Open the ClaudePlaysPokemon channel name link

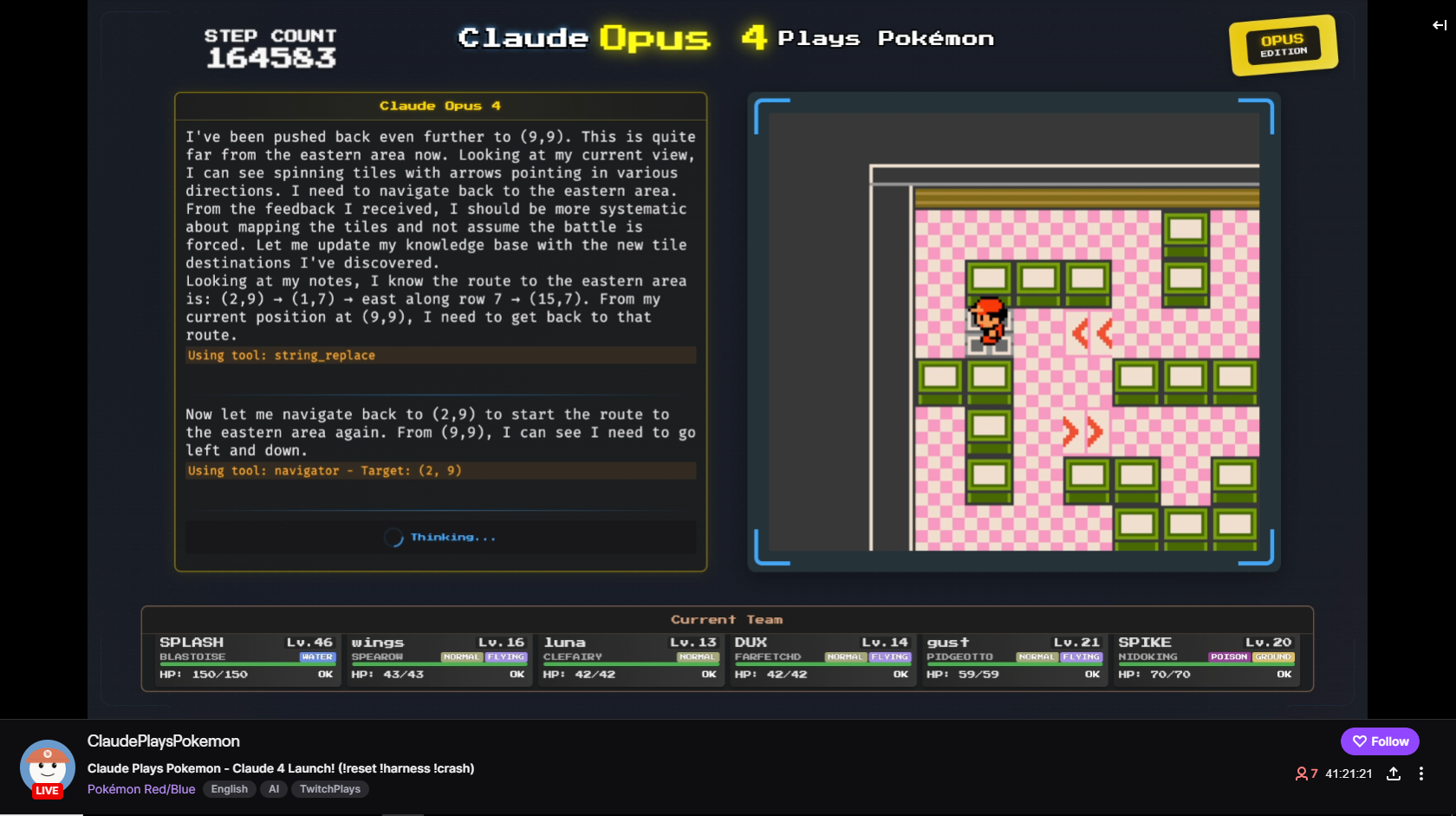coord(164,741)
